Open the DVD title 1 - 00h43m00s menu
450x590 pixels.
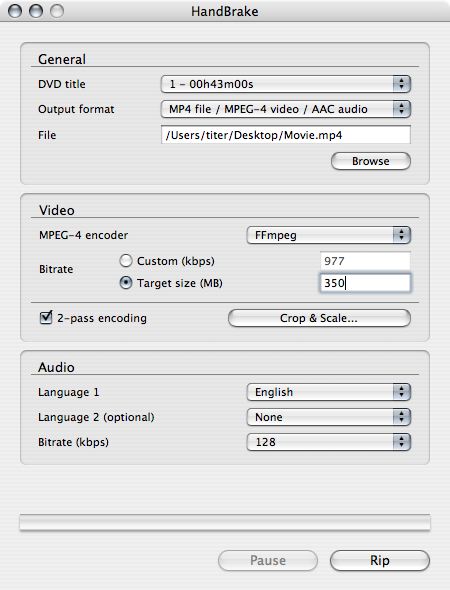pos(286,84)
